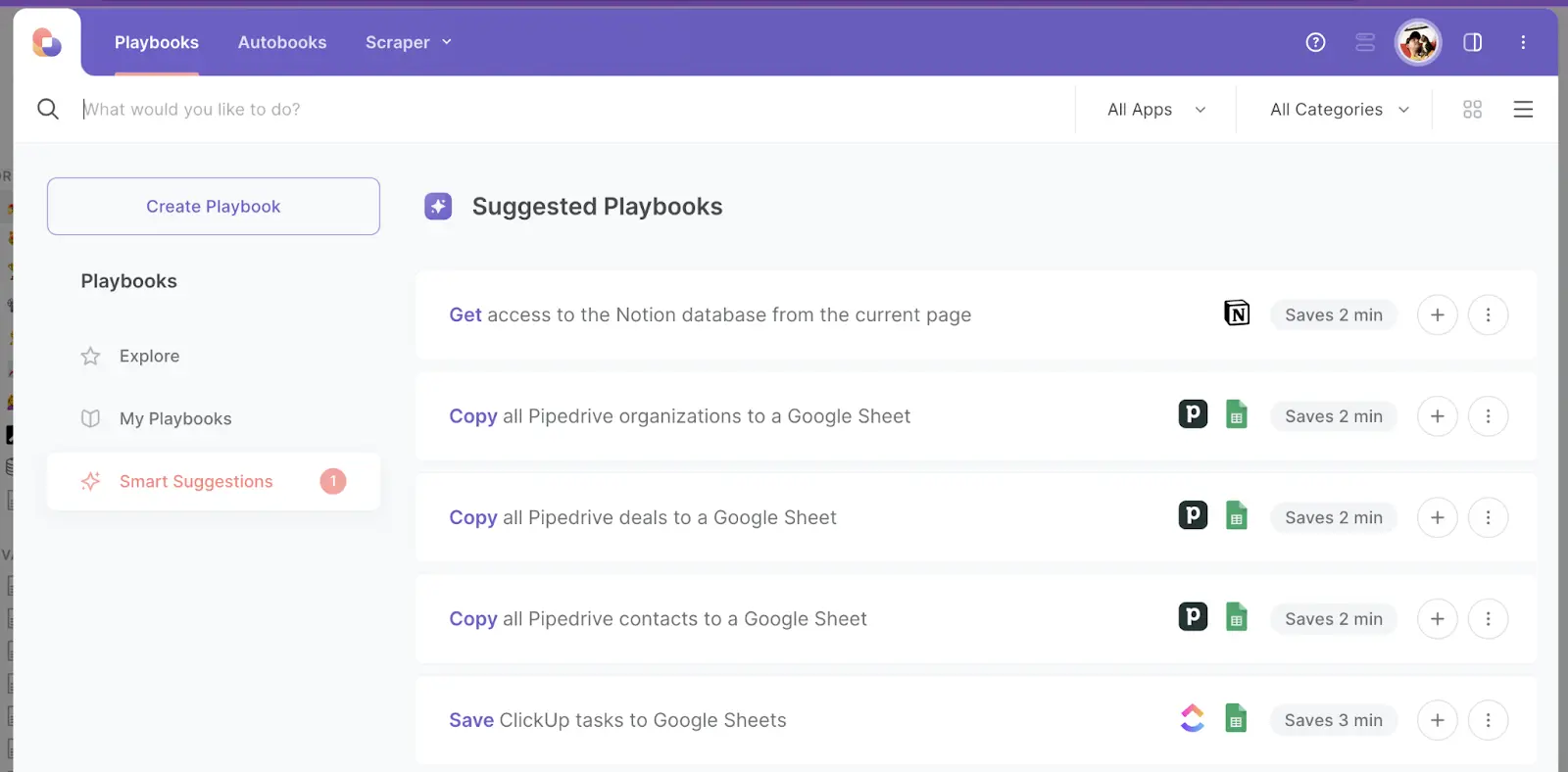Click the Create Playbook button

214,207
